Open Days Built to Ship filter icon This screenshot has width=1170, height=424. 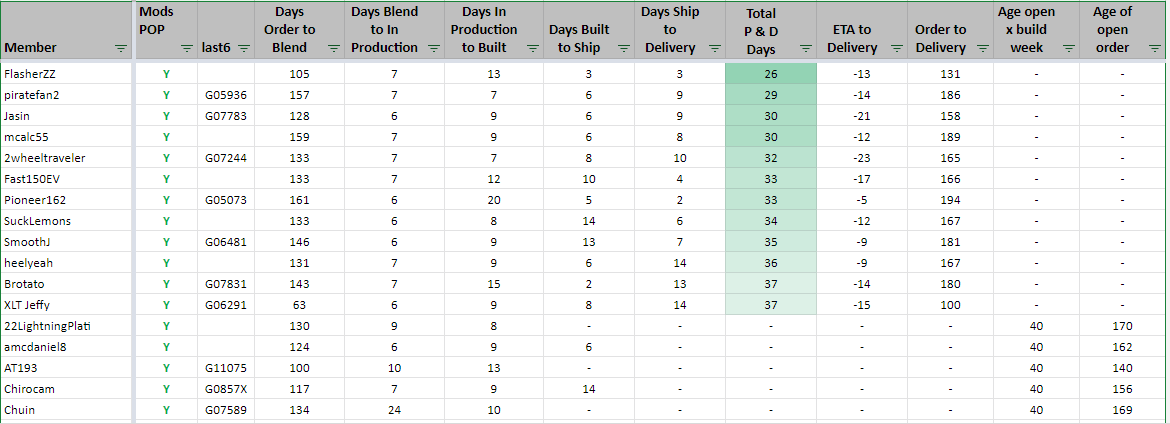tap(625, 48)
